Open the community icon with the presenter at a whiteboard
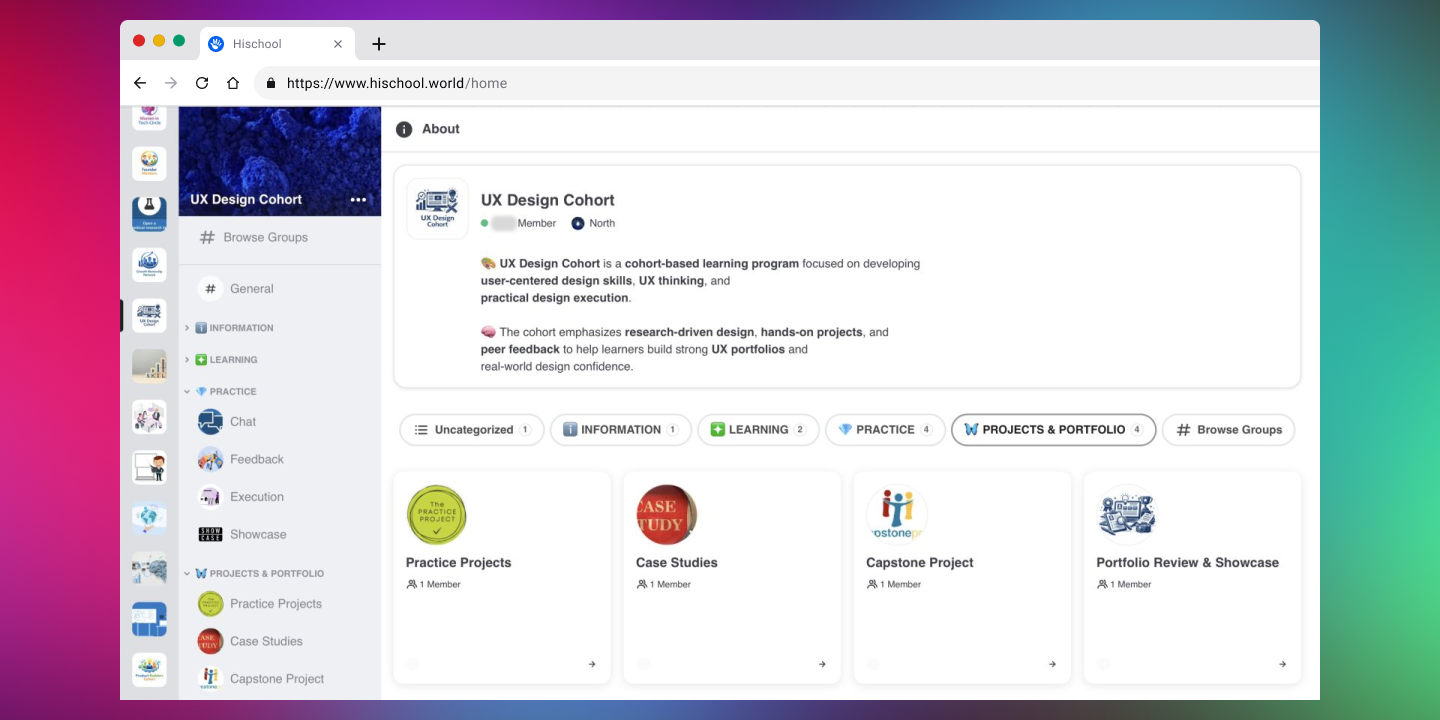Viewport: 1440px width, 720px height. click(x=149, y=467)
